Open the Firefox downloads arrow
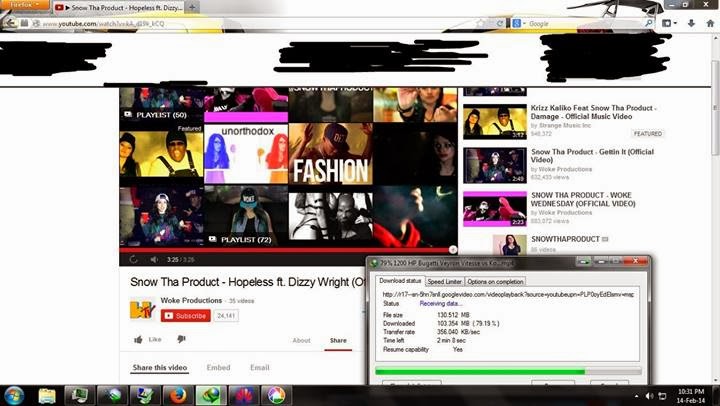720x406 pixels. click(691, 23)
